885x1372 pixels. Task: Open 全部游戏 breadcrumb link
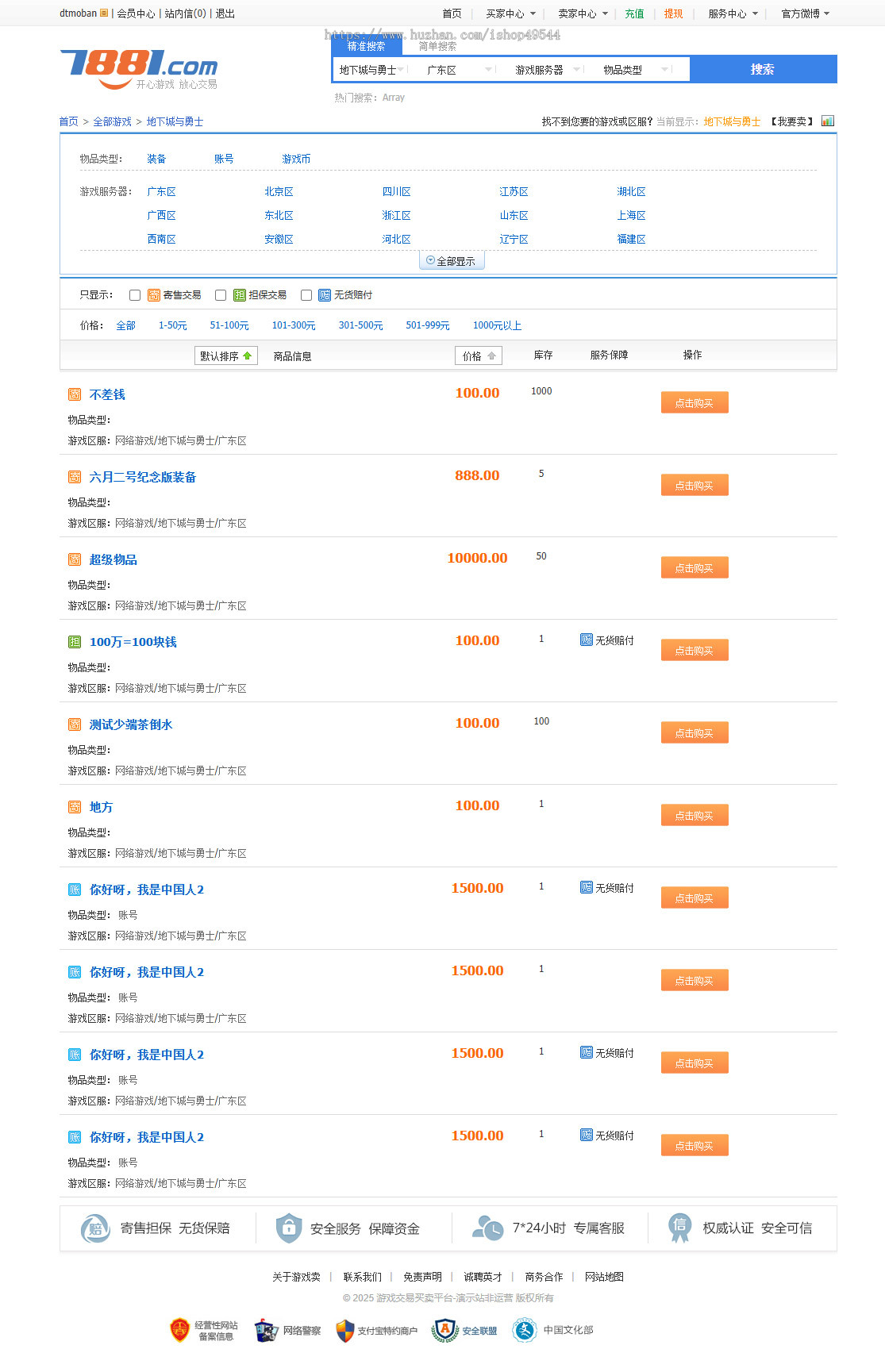point(112,121)
